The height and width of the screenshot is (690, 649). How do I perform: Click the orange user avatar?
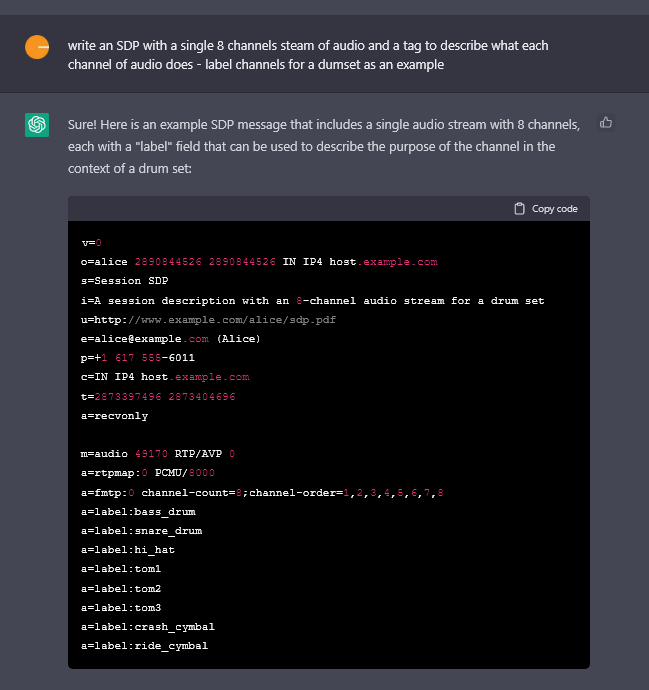pyautogui.click(x=37, y=47)
